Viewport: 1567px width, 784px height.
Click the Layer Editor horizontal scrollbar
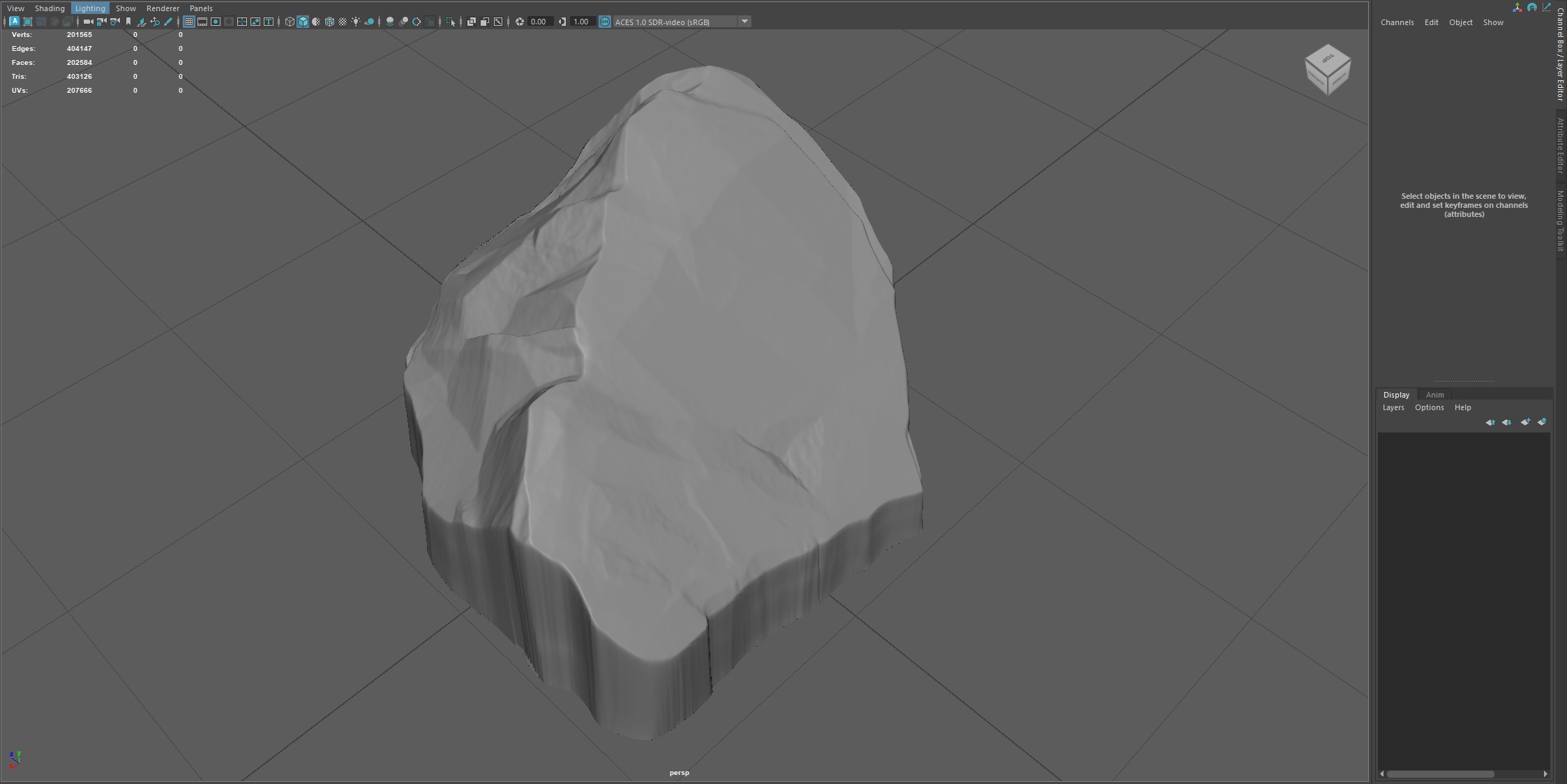1440,774
